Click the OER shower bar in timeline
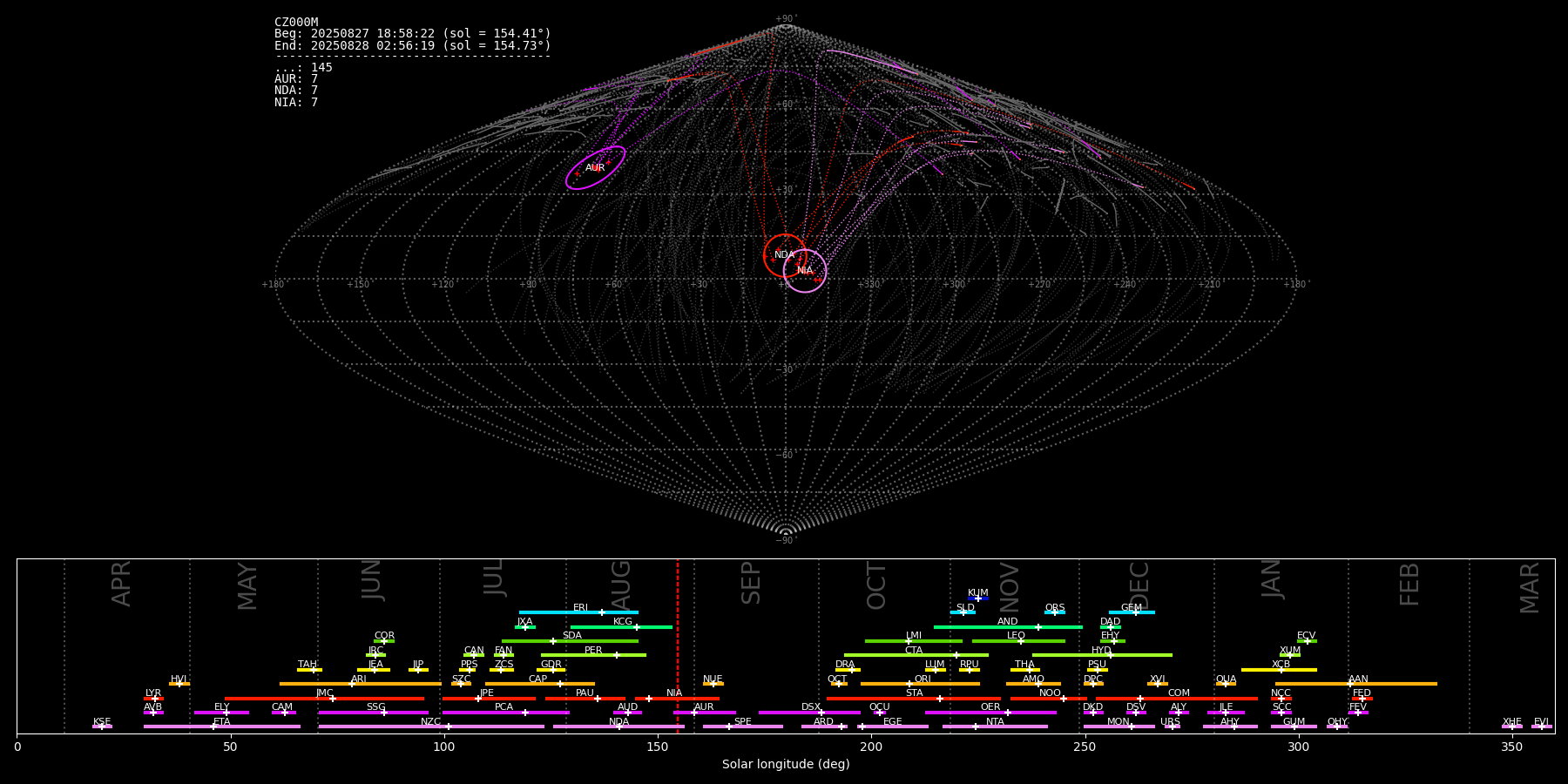Screen dimensions: 1568x784 (x=990, y=713)
